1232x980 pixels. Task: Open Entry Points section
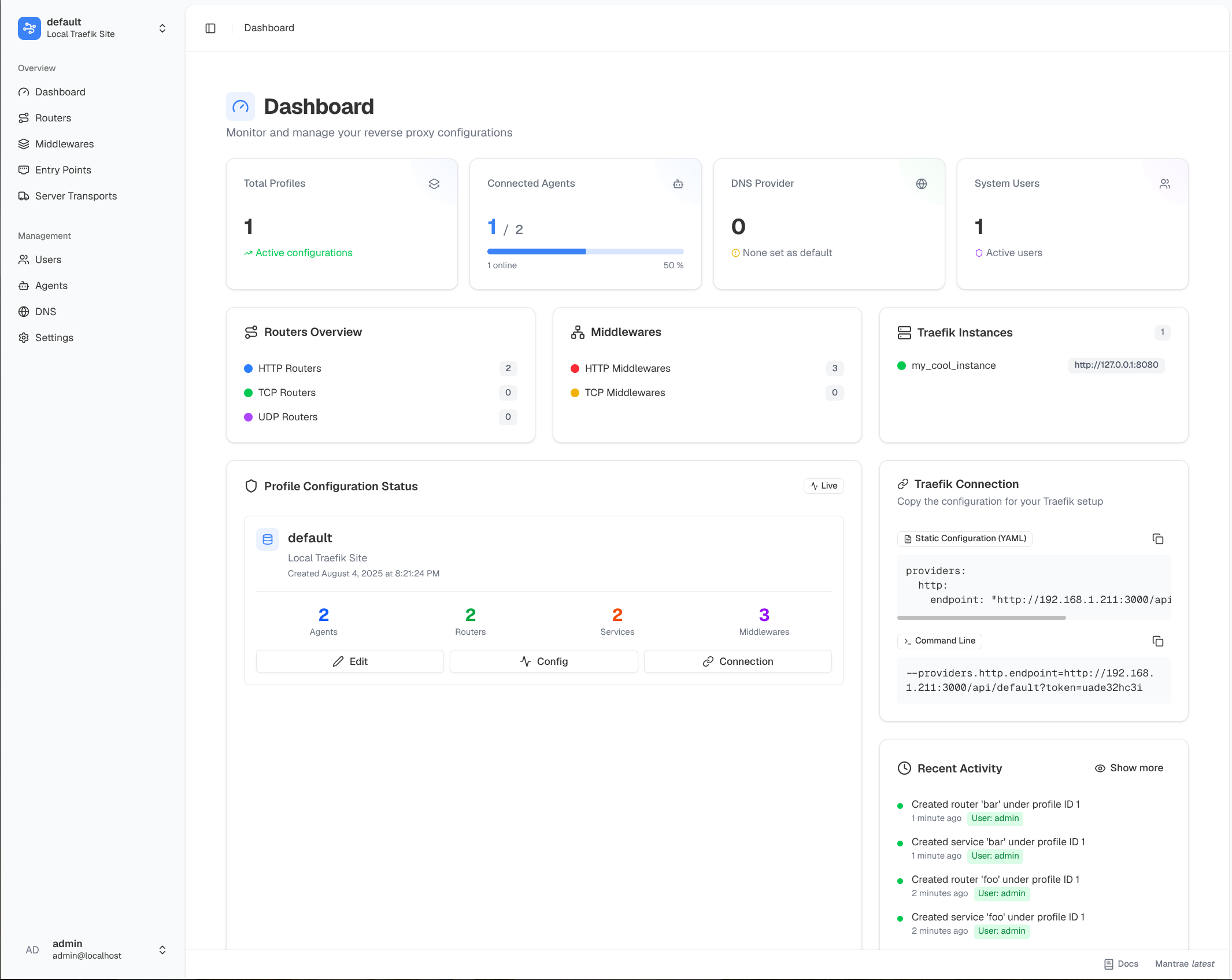tap(63, 170)
